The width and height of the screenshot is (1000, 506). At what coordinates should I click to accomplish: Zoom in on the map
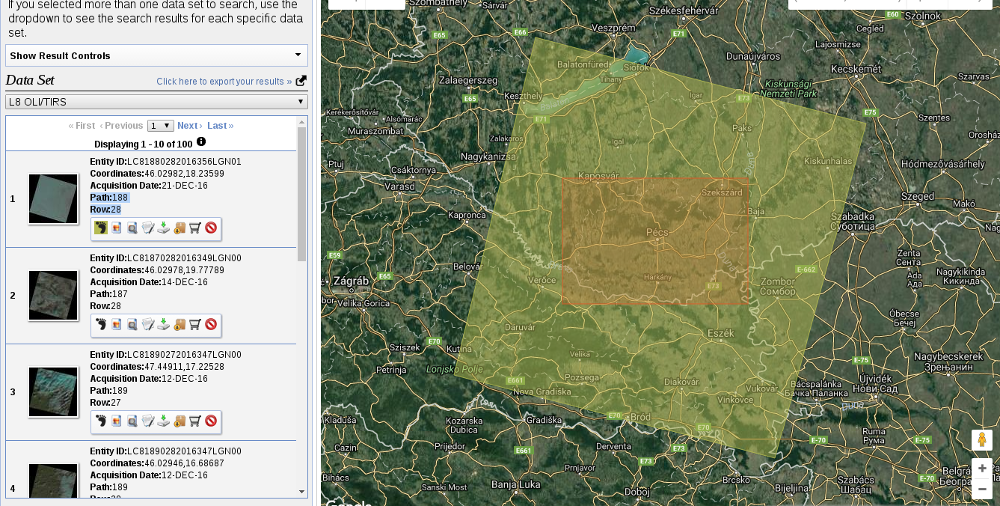pyautogui.click(x=982, y=468)
